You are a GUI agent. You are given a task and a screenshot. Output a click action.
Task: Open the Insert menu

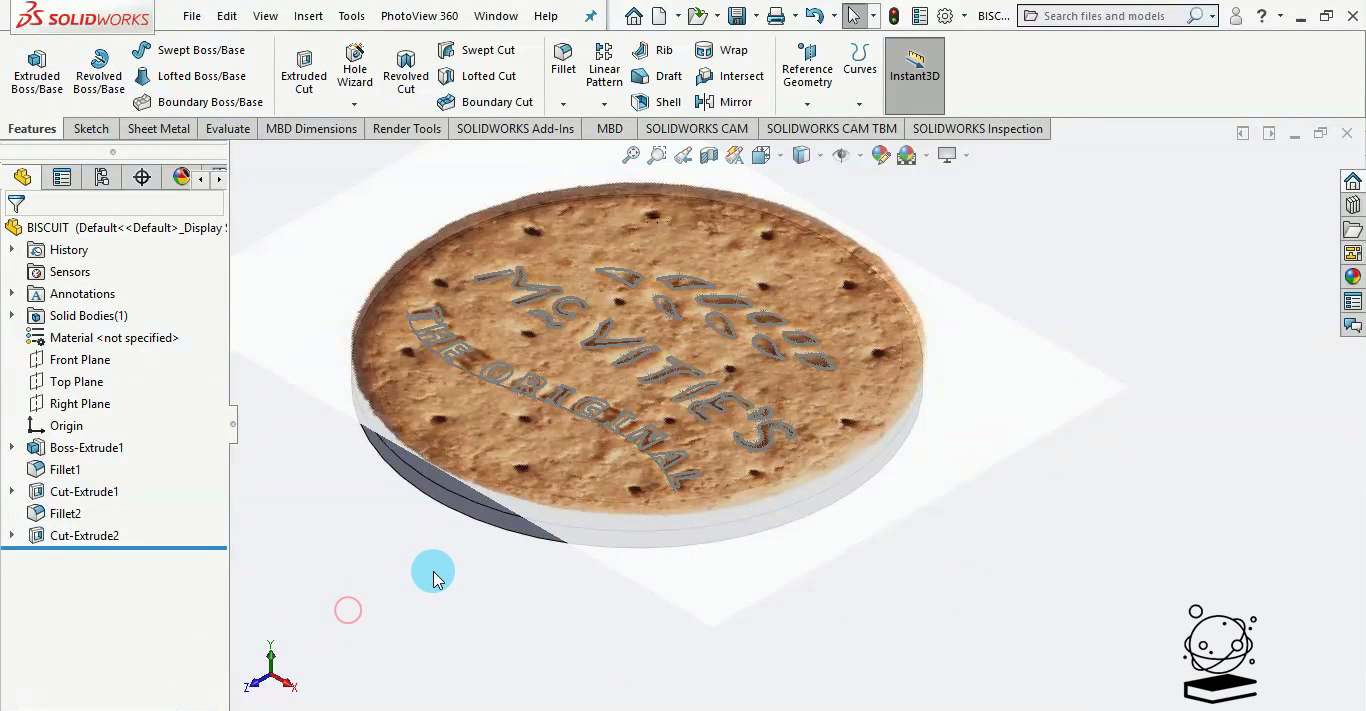(308, 16)
